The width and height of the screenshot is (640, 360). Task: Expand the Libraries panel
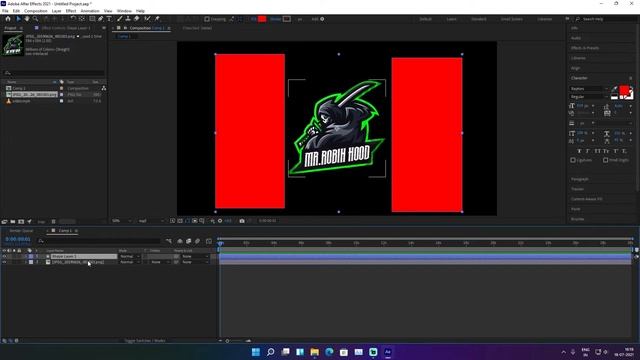(x=578, y=58)
